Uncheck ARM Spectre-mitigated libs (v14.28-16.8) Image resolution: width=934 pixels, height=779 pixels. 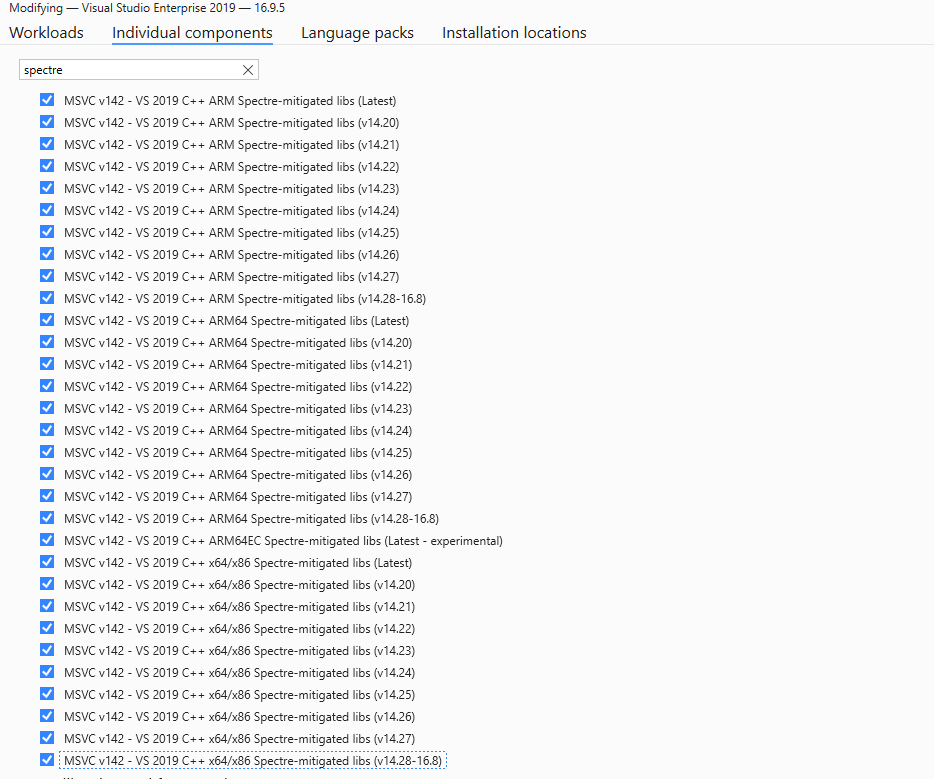(x=47, y=298)
